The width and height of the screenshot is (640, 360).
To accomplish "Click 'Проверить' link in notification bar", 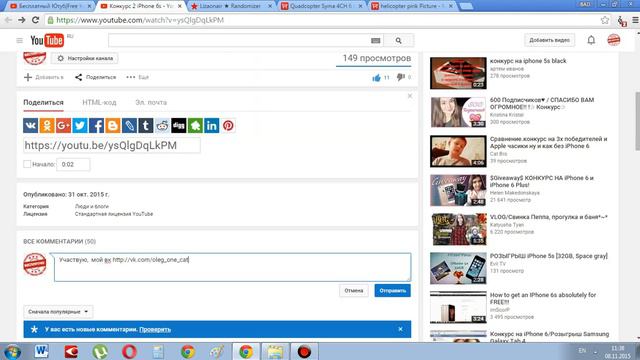I will pyautogui.click(x=155, y=329).
